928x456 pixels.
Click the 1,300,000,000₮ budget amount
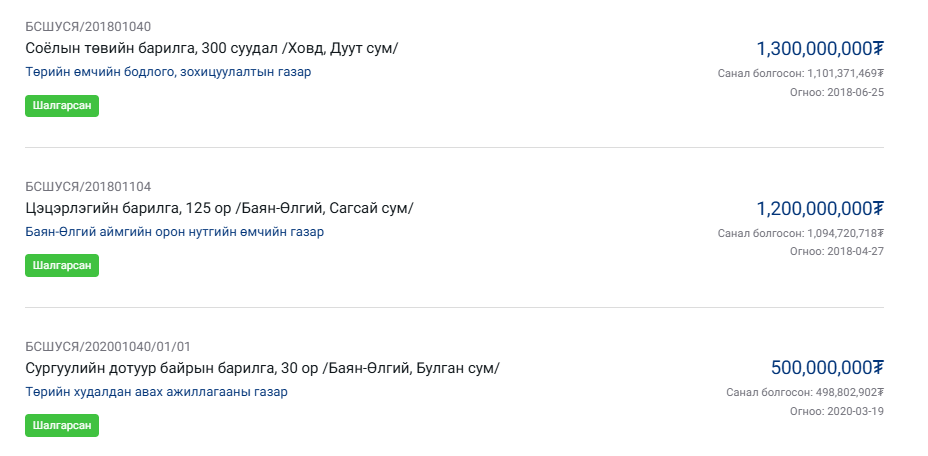tap(820, 48)
